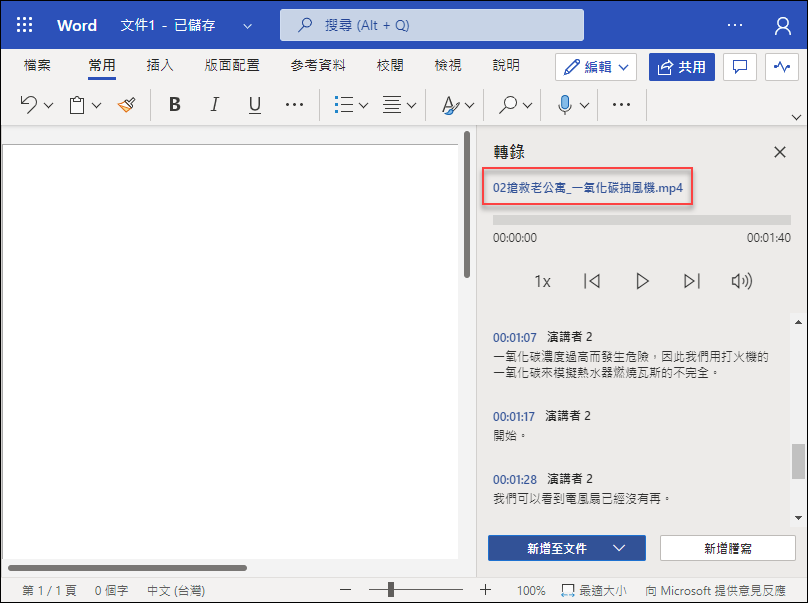Click the 新增謄寫 button
The height and width of the screenshot is (603, 808).
click(x=728, y=548)
